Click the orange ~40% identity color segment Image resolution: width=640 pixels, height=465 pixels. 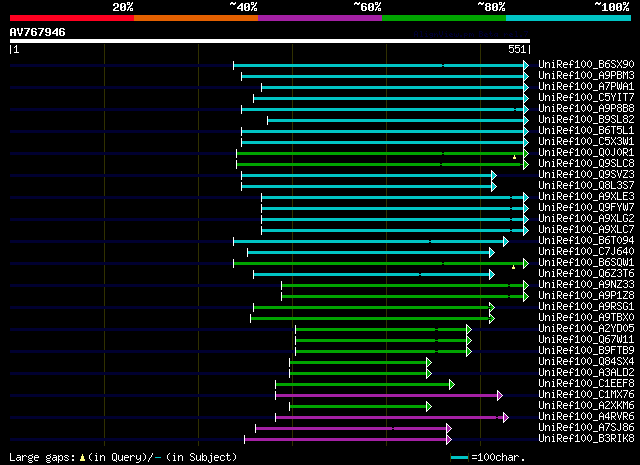click(x=196, y=18)
